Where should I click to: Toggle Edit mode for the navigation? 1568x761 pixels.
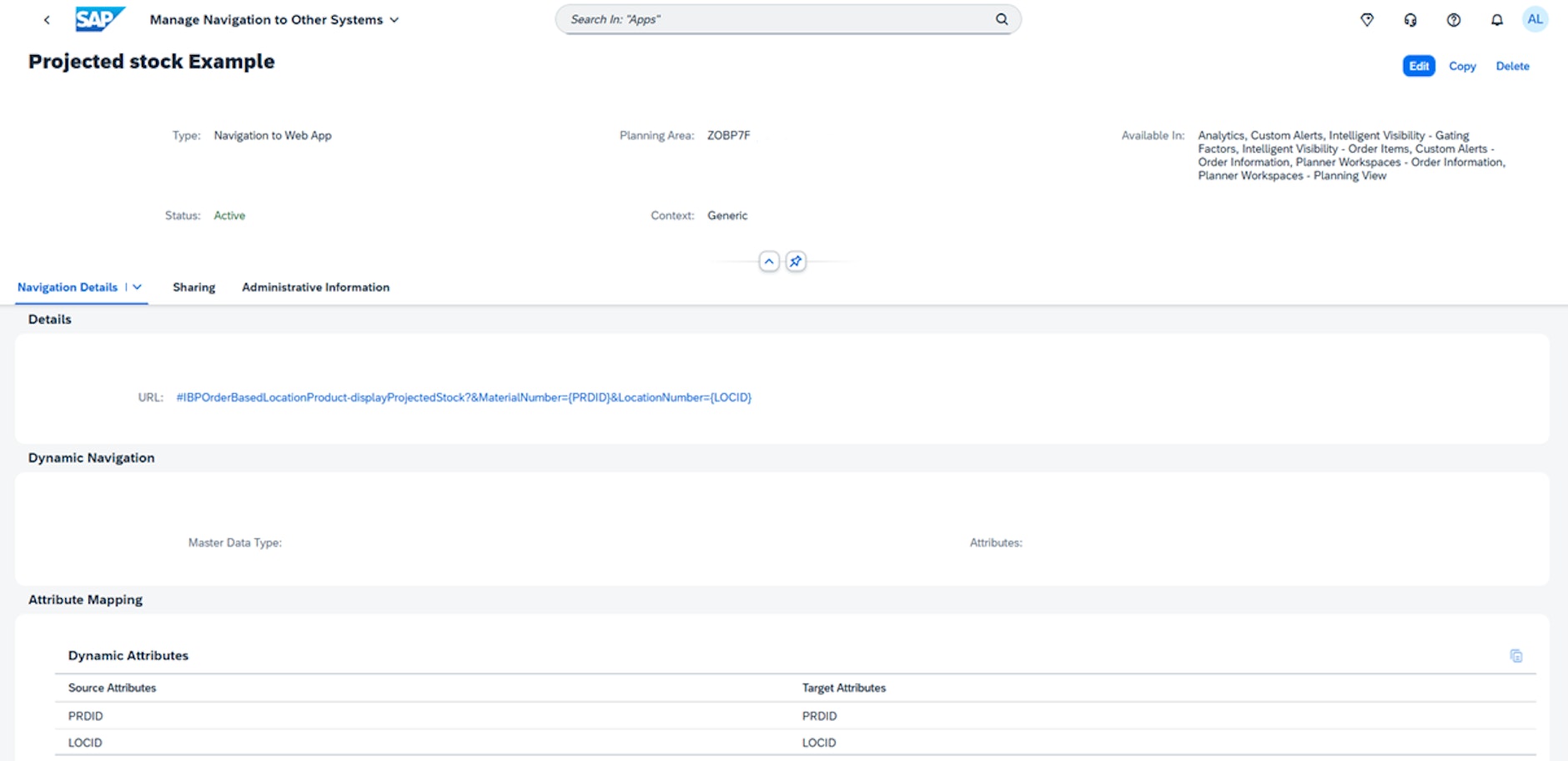click(x=1419, y=65)
